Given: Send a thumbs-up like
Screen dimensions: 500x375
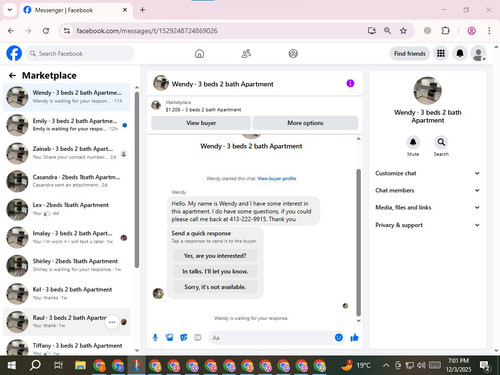Looking at the screenshot, I should pyautogui.click(x=354, y=338).
